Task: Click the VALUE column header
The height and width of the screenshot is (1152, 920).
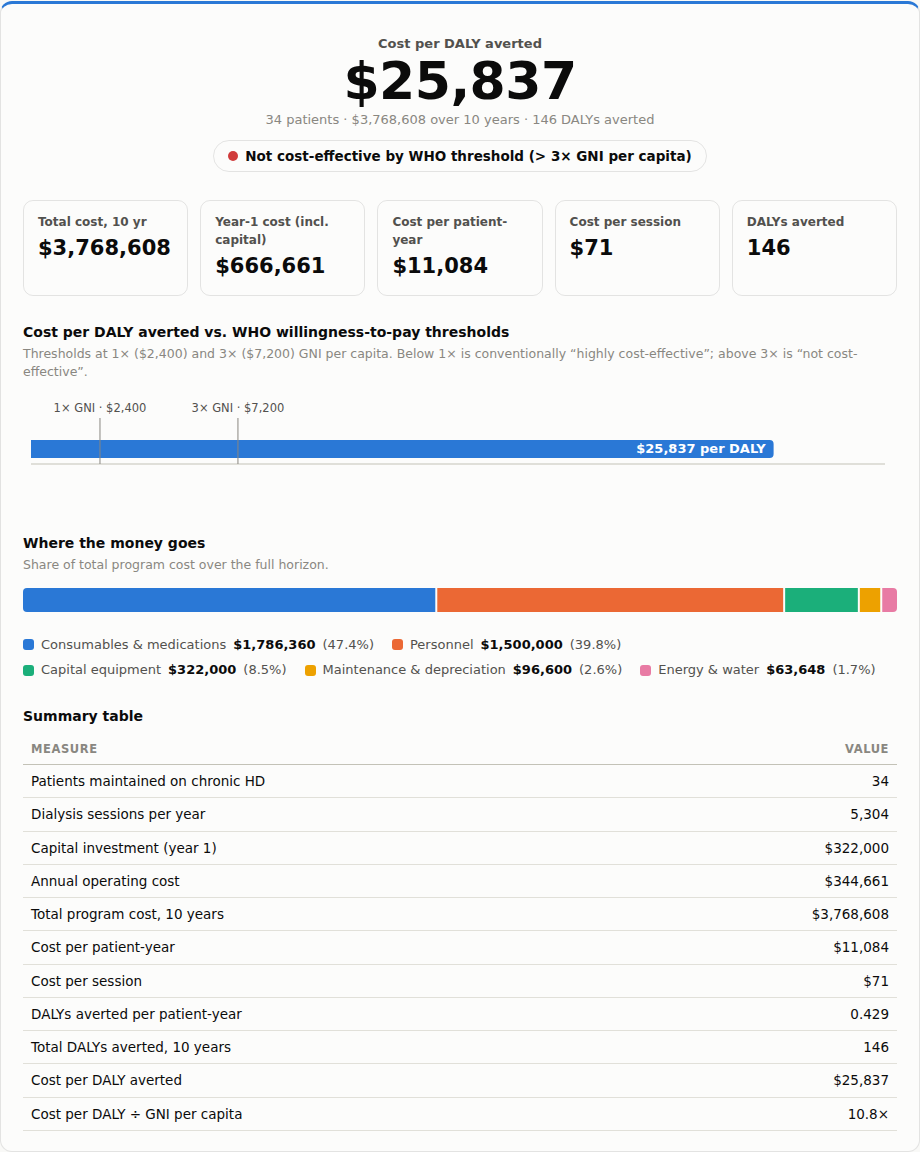Action: [x=866, y=749]
